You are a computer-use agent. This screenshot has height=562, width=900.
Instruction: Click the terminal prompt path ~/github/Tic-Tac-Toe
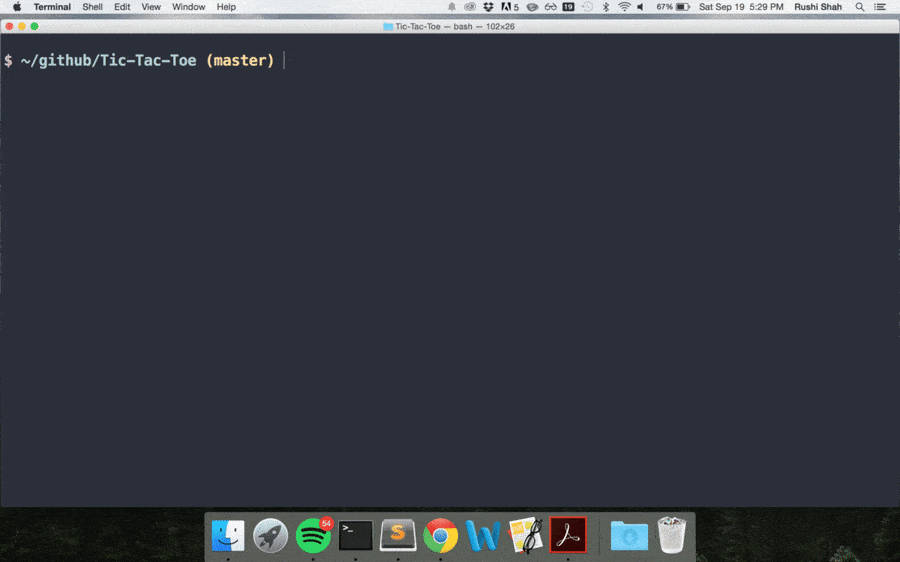click(108, 60)
